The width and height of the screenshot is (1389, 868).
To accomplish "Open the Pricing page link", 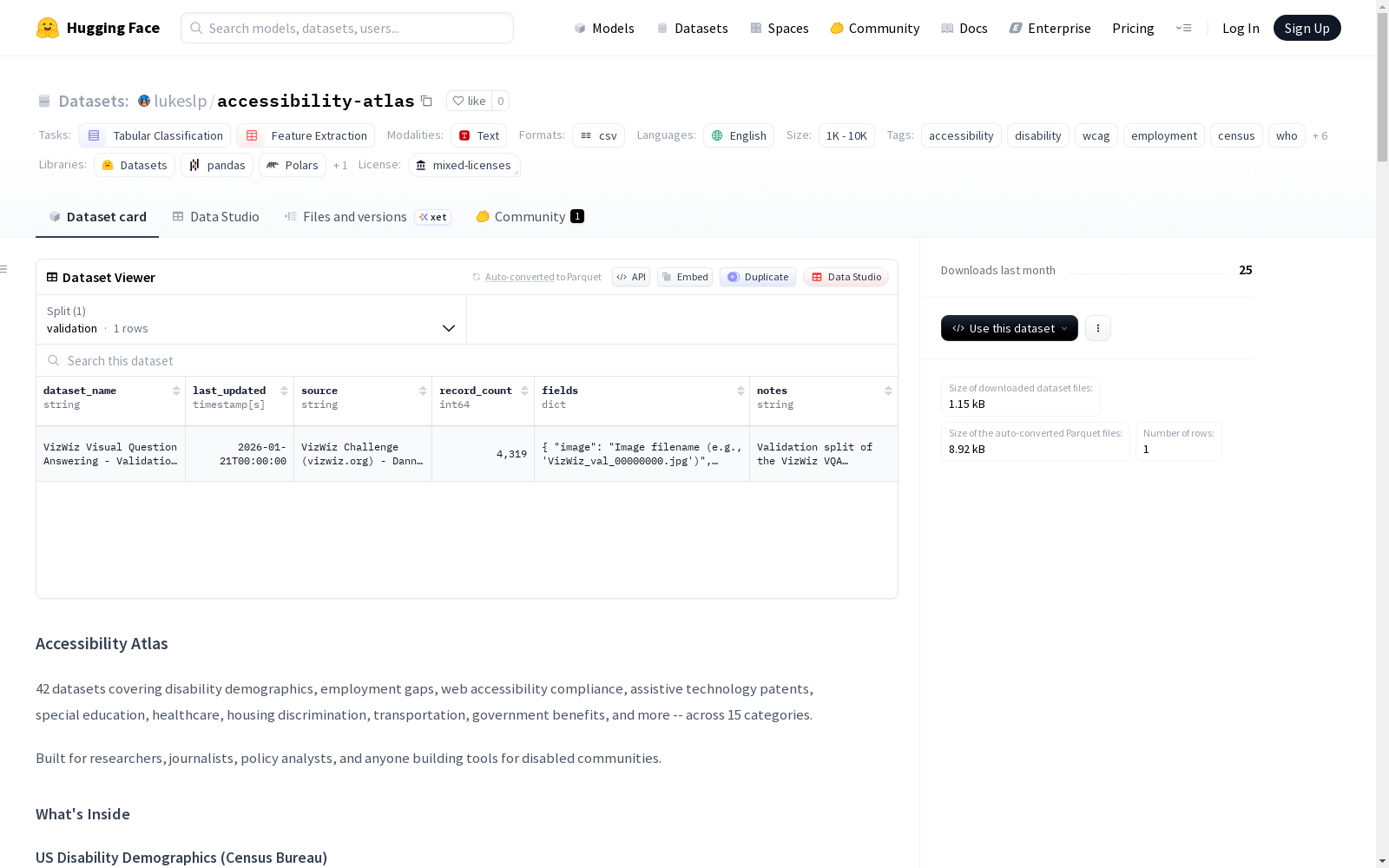I will (x=1133, y=28).
